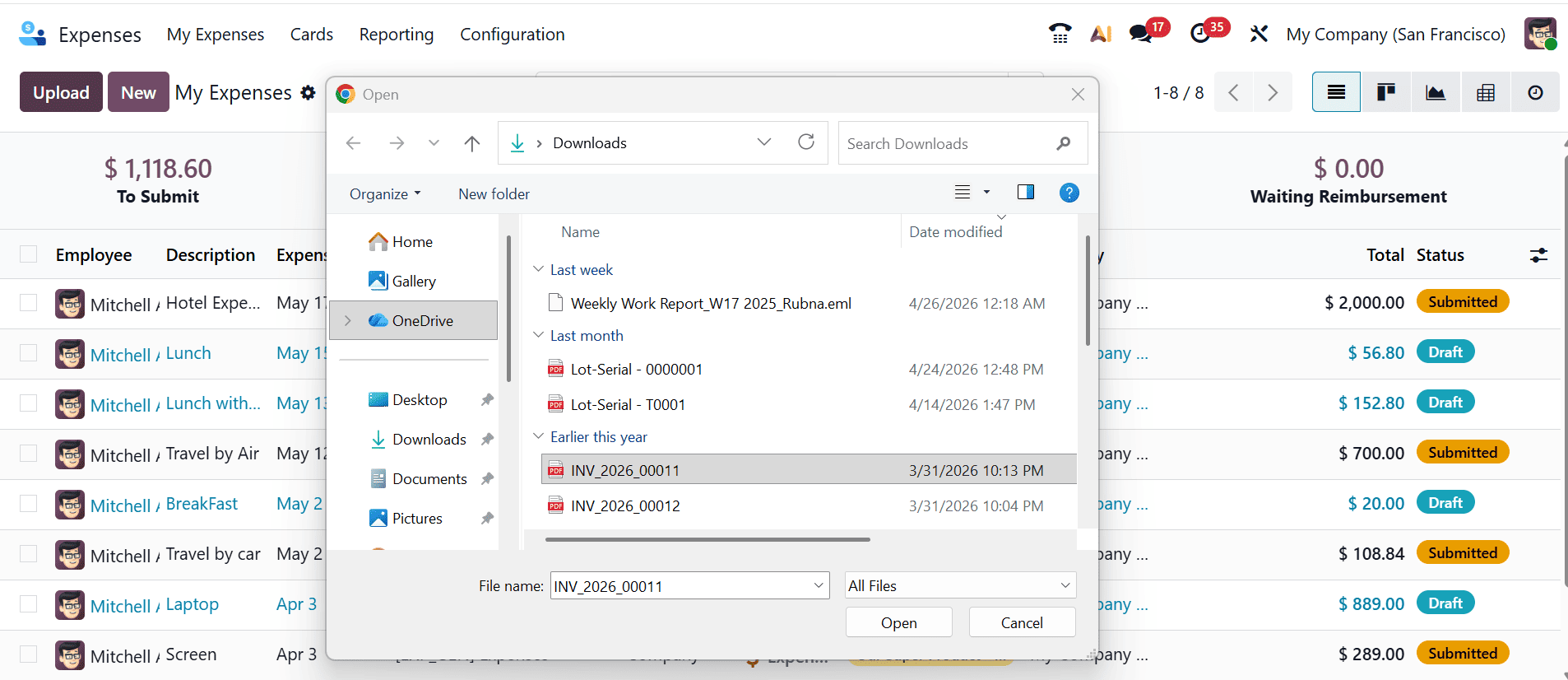Select all expenses with header checkbox

[29, 254]
